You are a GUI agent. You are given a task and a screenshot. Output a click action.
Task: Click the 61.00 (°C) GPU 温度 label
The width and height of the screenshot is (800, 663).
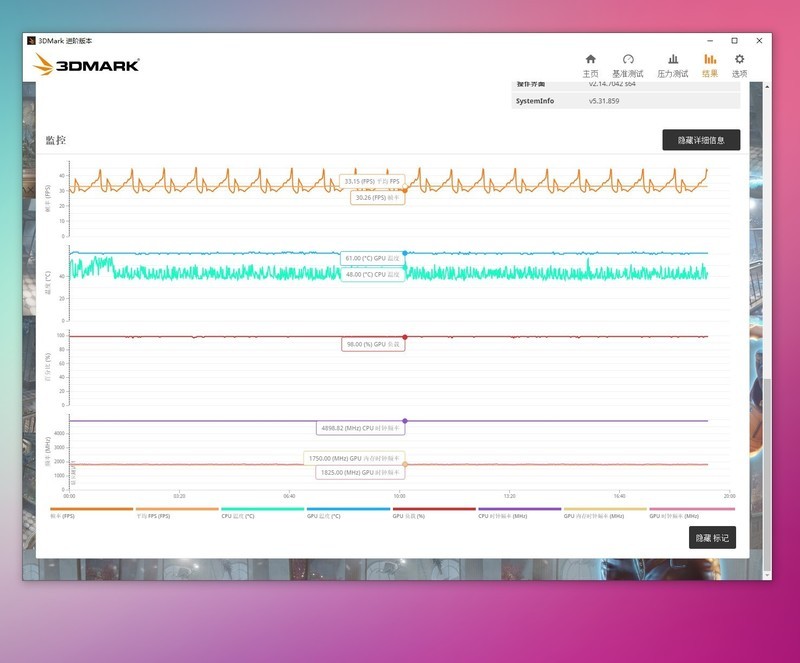(372, 258)
